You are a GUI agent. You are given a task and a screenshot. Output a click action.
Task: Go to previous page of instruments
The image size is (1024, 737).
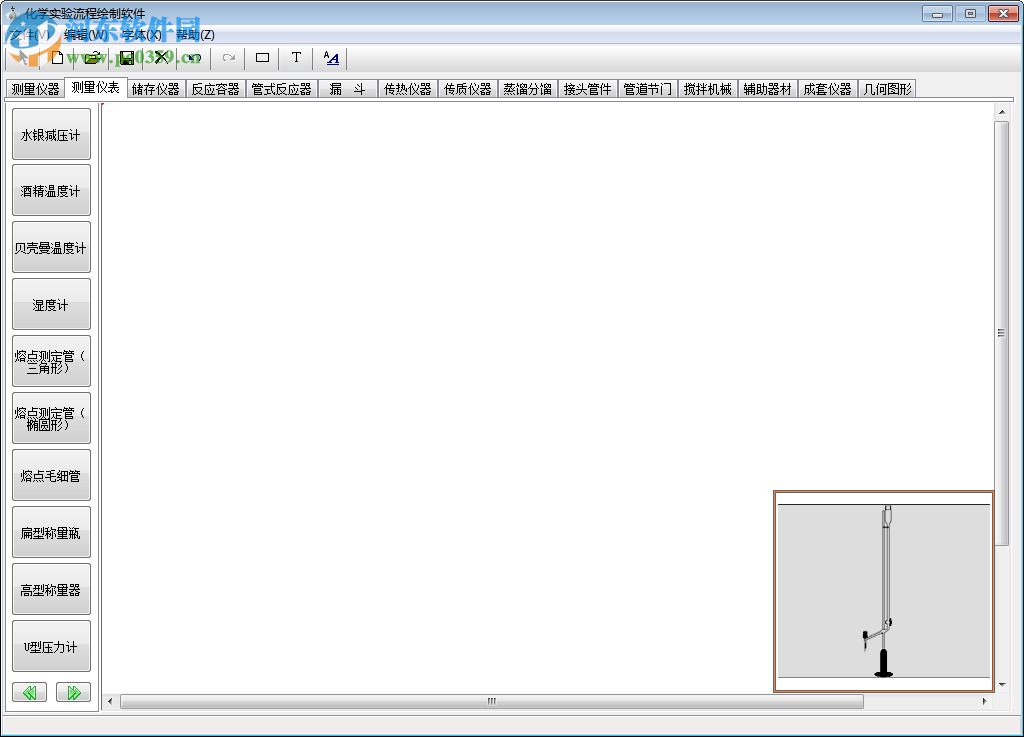(x=29, y=692)
